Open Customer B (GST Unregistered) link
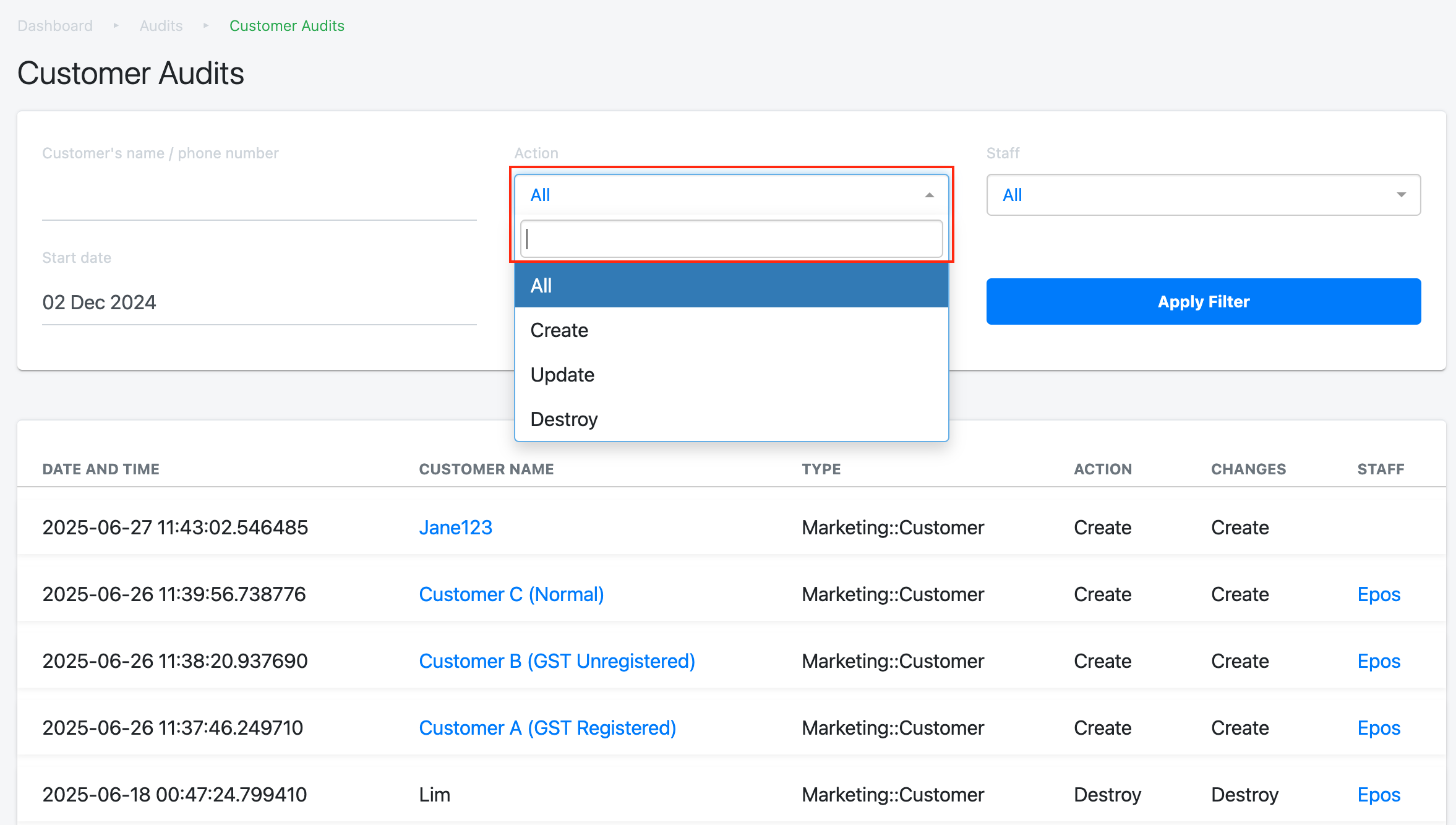This screenshot has width=1456, height=825. point(557,661)
